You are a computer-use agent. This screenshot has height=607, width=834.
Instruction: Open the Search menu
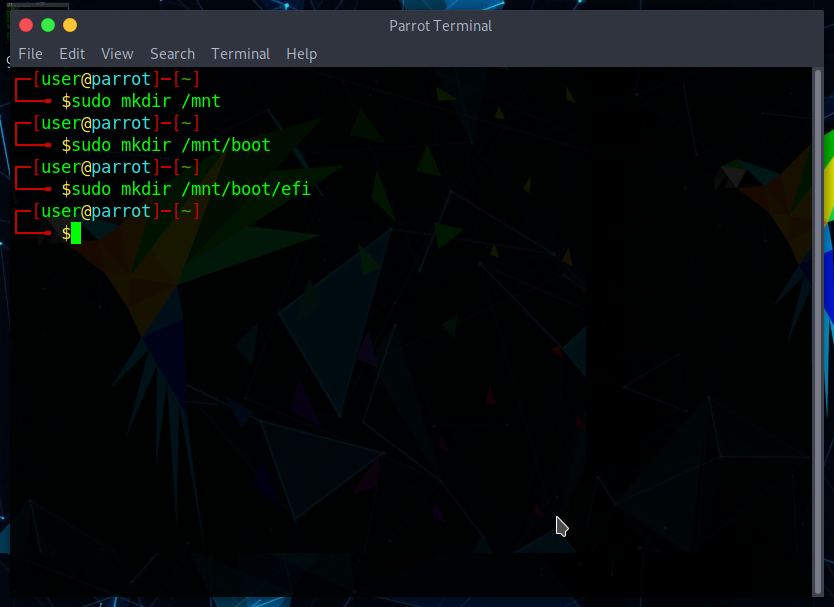click(x=172, y=54)
